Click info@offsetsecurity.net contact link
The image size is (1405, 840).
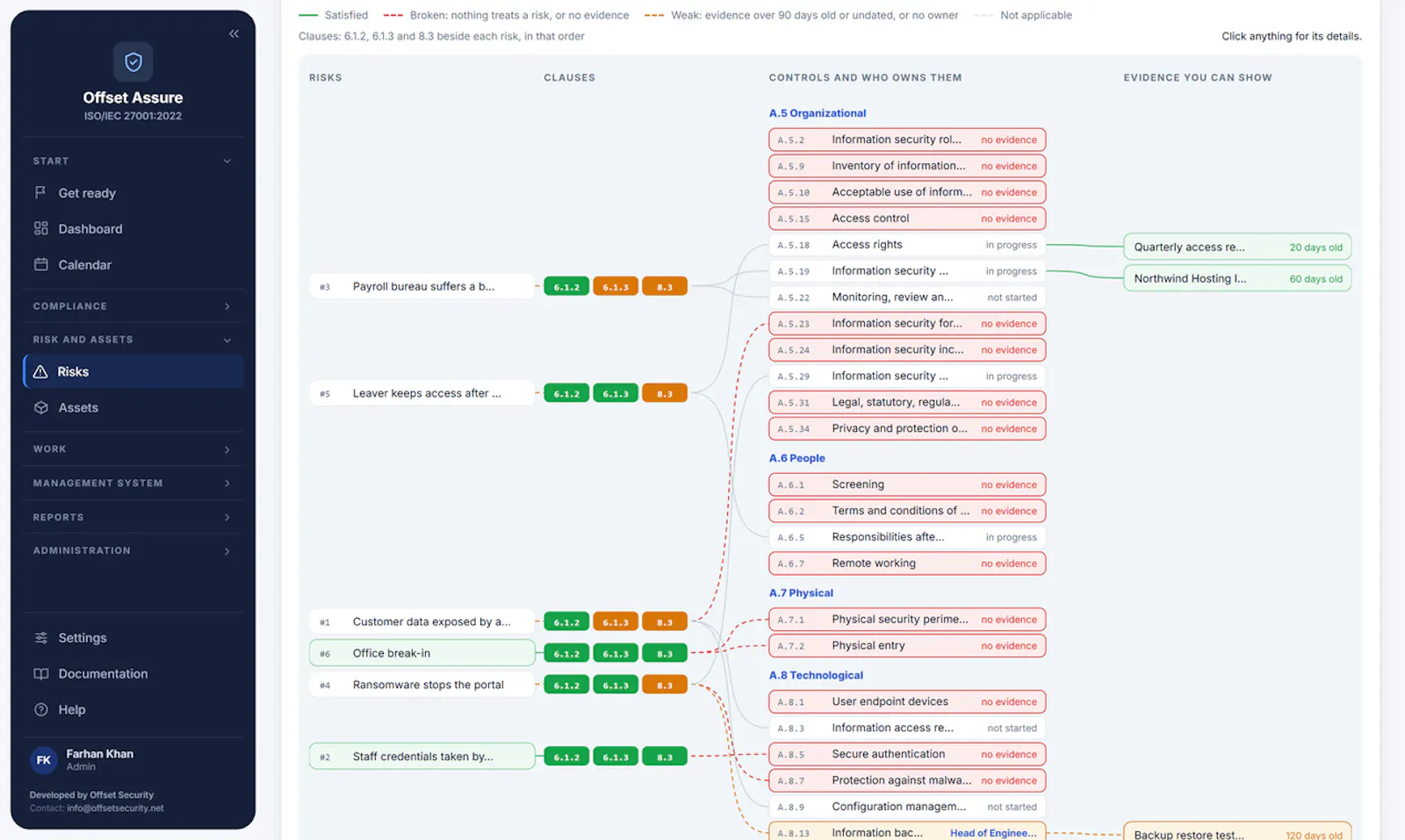coord(115,808)
